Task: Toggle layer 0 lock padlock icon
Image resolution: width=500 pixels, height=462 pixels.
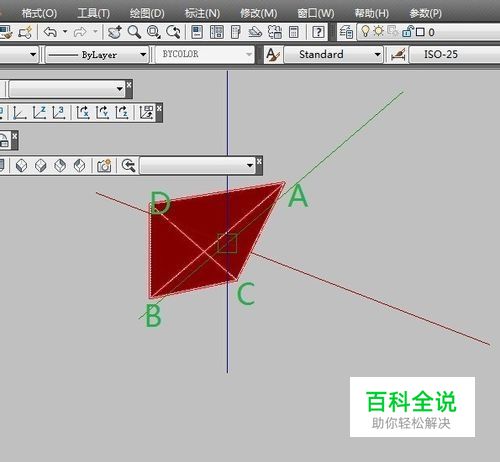Action: (408, 31)
